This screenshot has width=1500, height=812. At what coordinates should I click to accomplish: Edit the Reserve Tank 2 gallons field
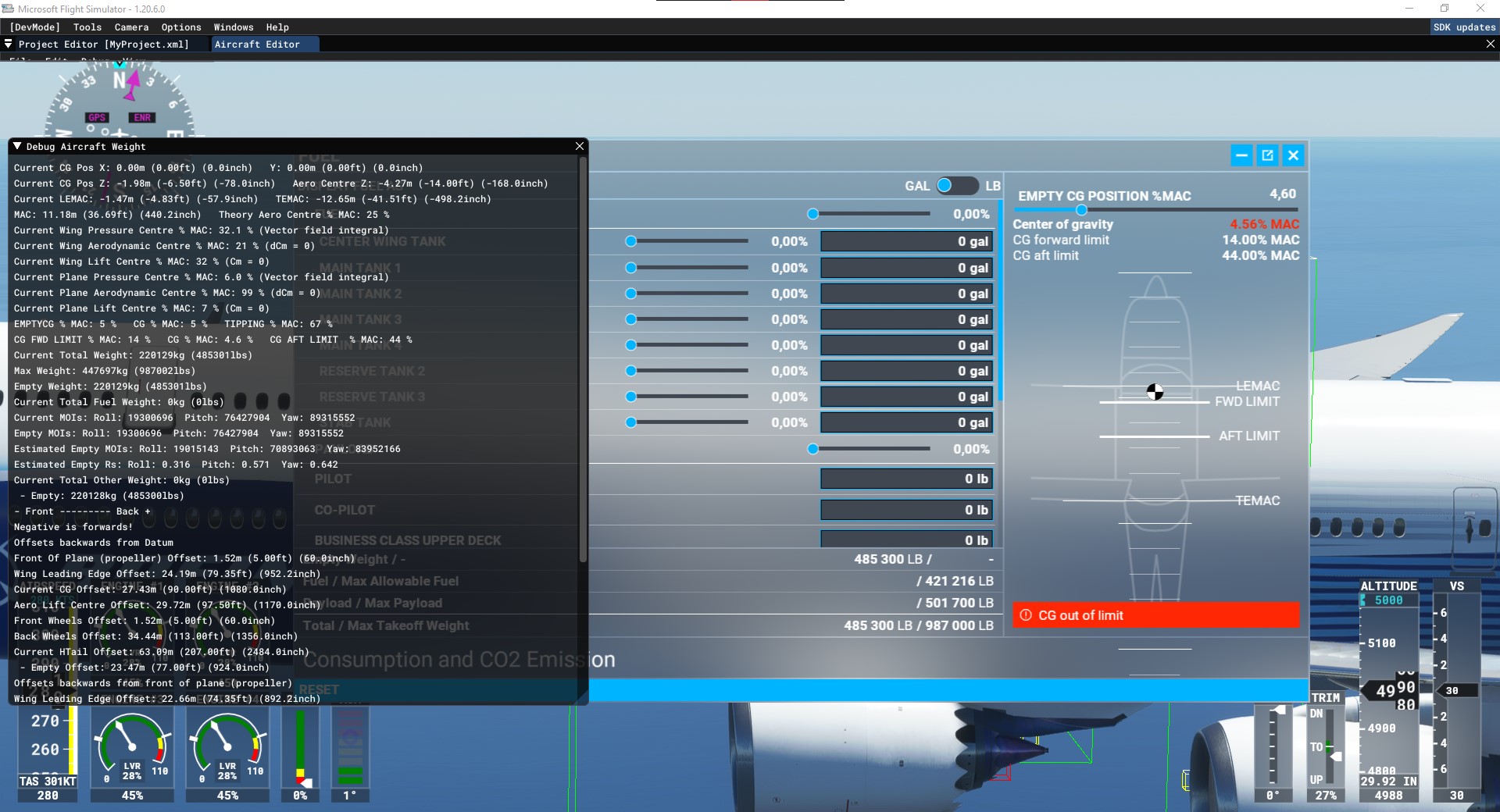906,371
